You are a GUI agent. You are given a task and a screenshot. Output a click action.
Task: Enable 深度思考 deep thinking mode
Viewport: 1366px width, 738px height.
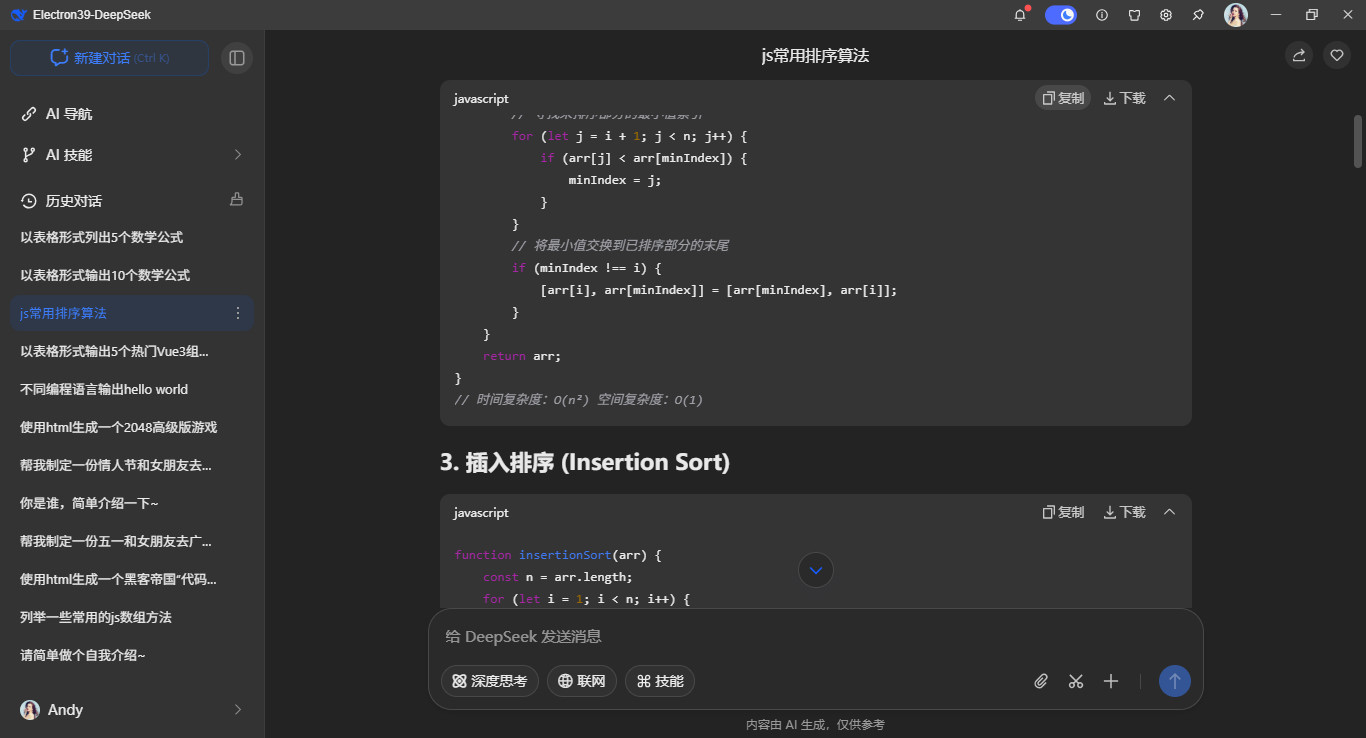[x=490, y=681]
